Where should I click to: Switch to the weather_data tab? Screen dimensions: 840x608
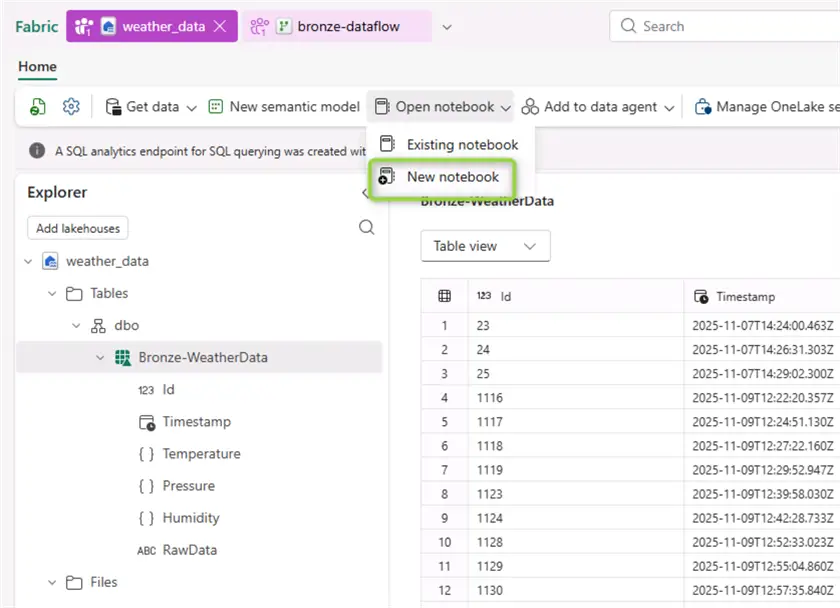tap(152, 26)
